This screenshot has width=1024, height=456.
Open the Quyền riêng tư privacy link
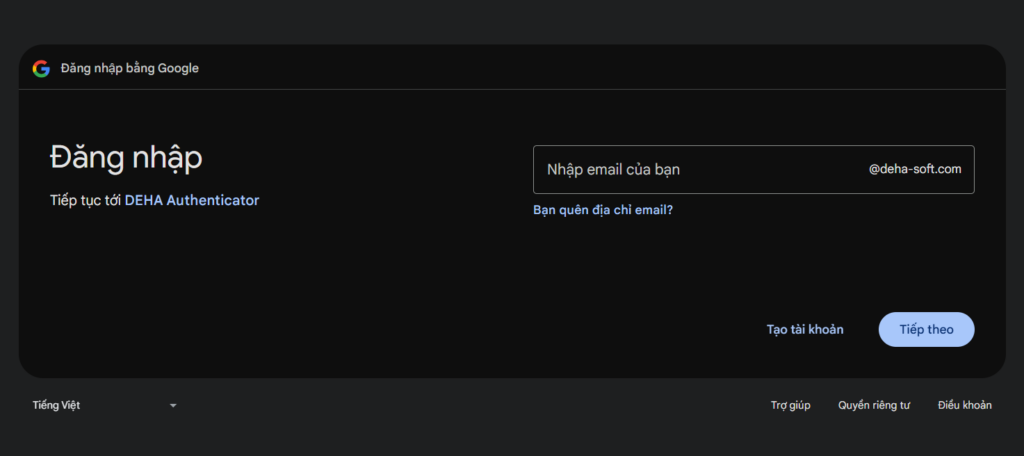click(874, 406)
